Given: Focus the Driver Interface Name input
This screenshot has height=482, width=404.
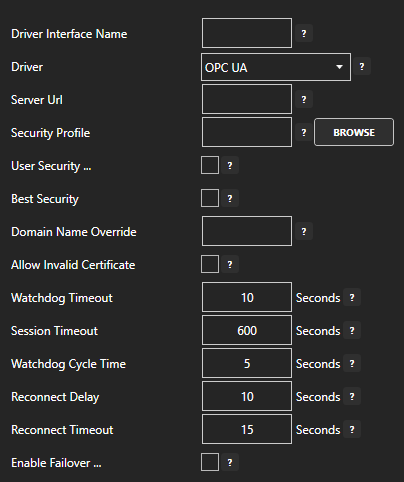Looking at the screenshot, I should (x=247, y=33).
